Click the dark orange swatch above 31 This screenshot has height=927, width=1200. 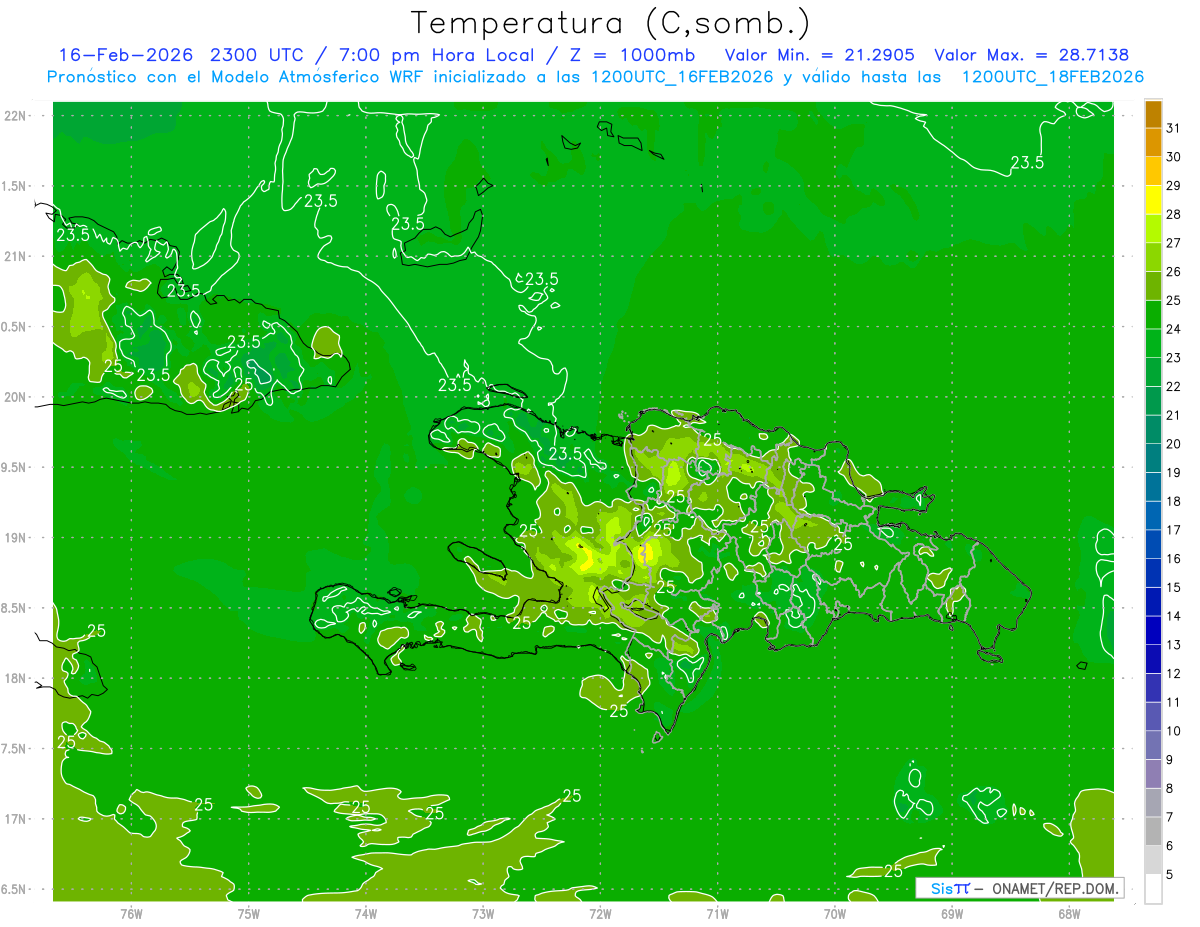(1153, 113)
